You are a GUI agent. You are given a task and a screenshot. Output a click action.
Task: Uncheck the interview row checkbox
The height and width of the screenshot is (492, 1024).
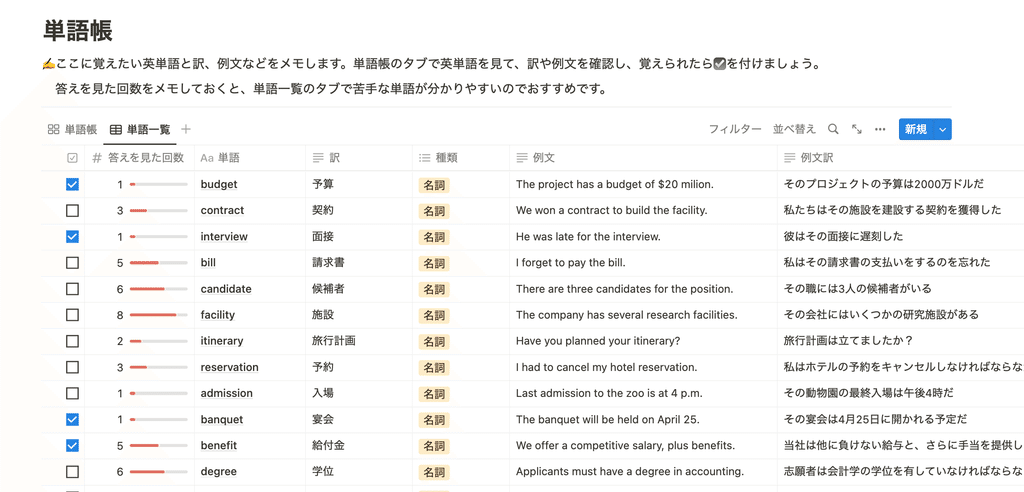(72, 237)
